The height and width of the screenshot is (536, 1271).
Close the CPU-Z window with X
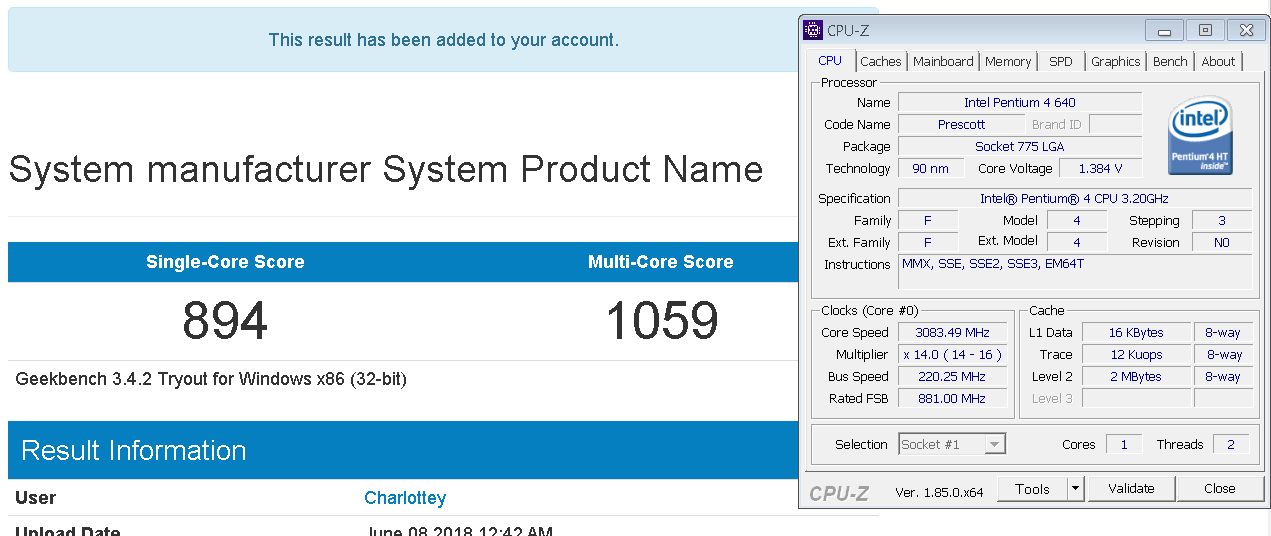click(x=1245, y=30)
